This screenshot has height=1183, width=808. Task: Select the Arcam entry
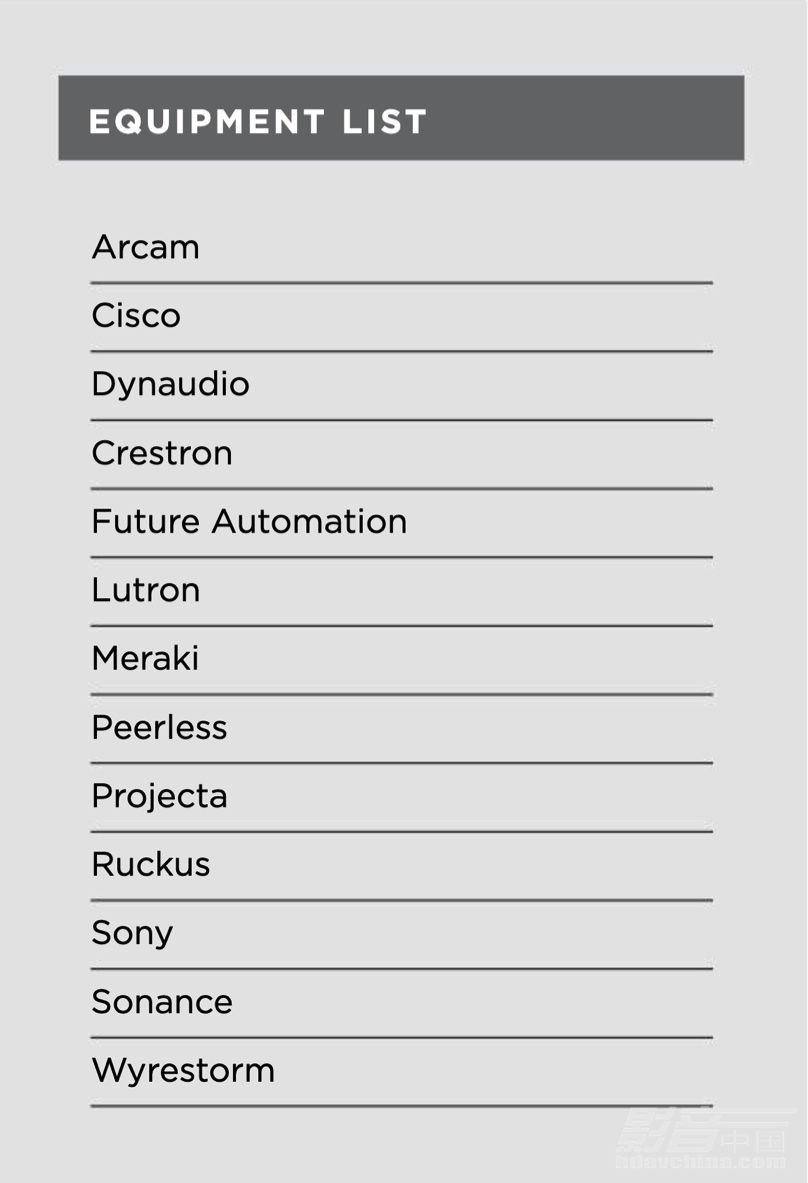tap(146, 247)
